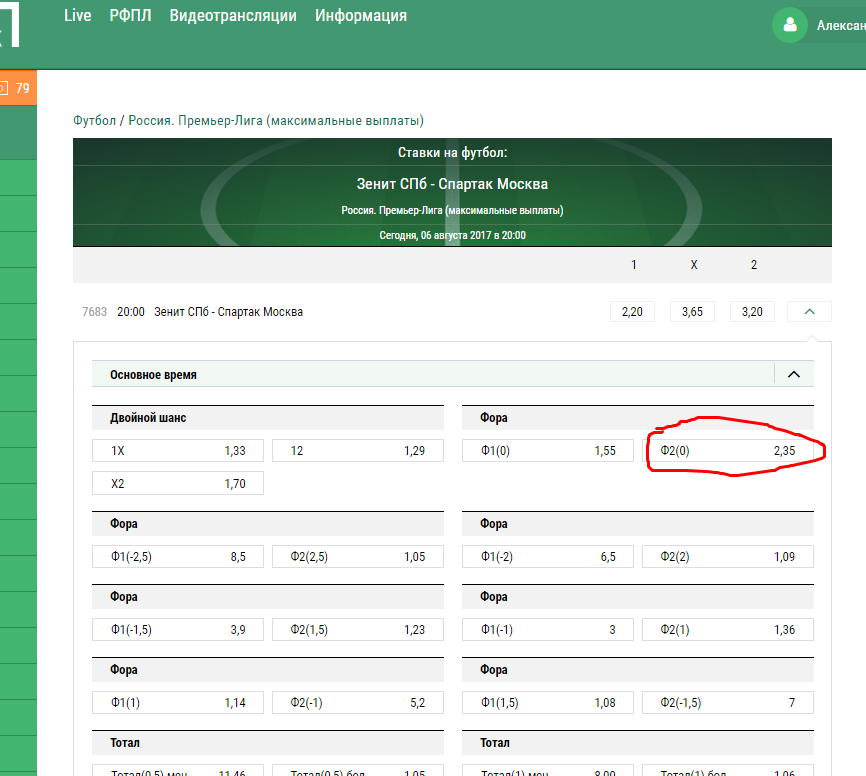Click the match title Зенит СПб - Спартак Москва in the row
This screenshot has height=776, width=866.
(x=228, y=312)
